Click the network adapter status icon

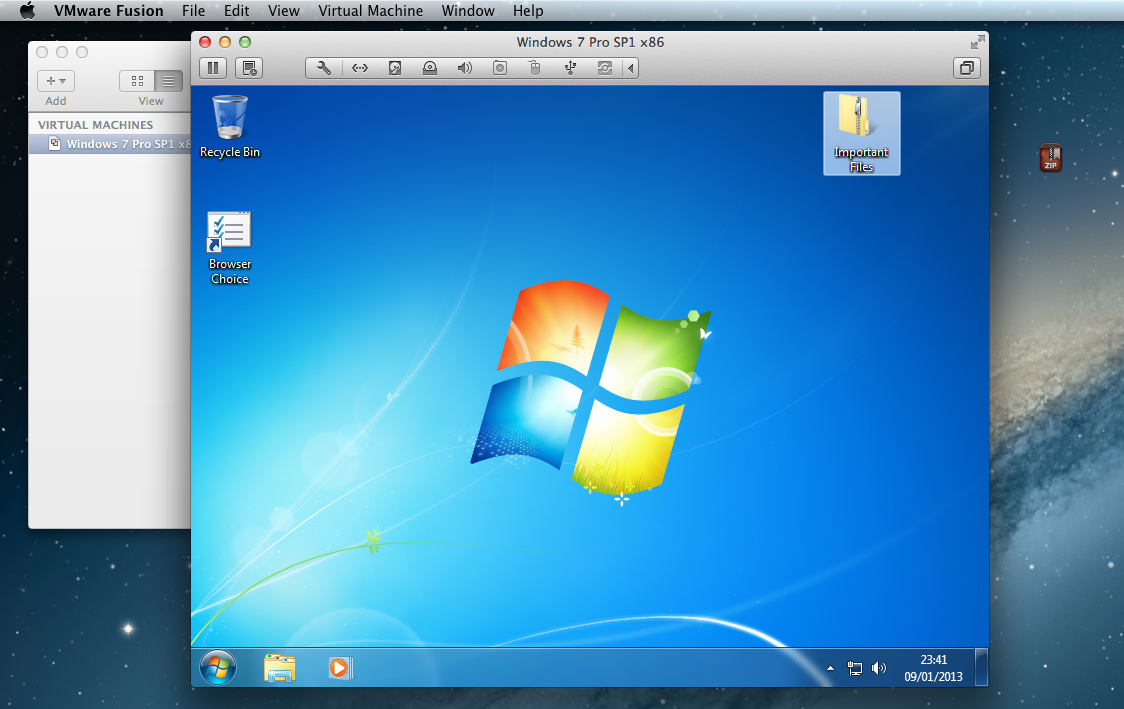(360, 68)
